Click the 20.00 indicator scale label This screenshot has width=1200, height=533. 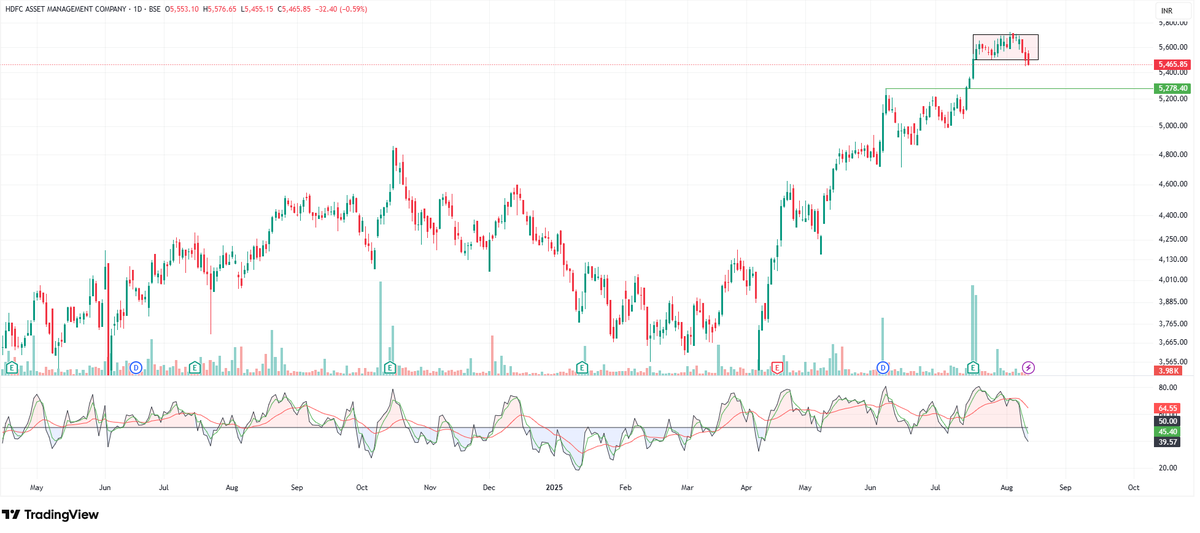1167,467
